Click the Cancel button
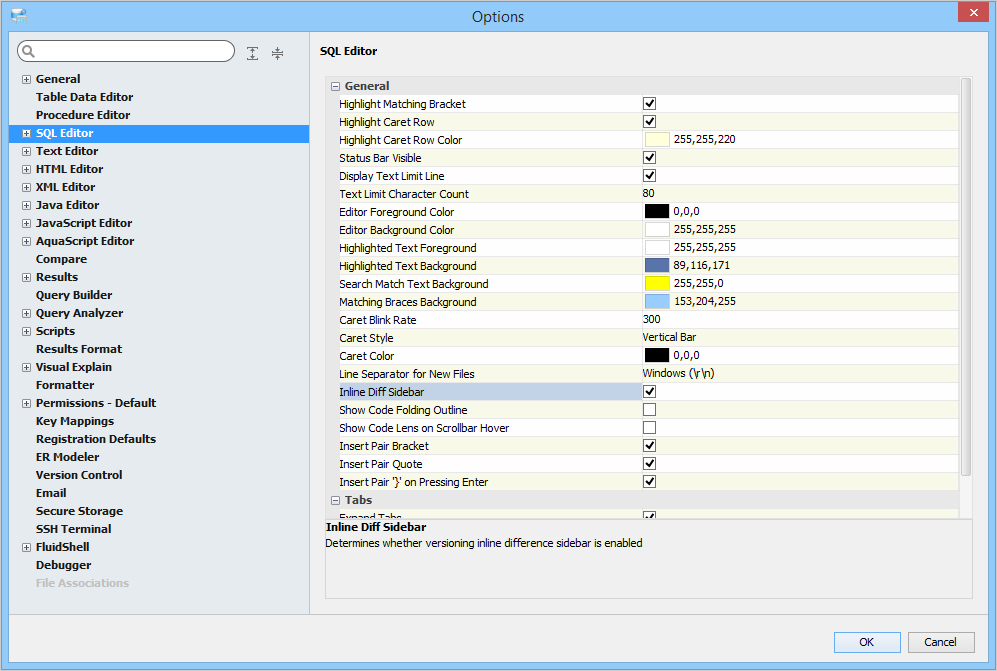This screenshot has height=671, width=997. [940, 642]
